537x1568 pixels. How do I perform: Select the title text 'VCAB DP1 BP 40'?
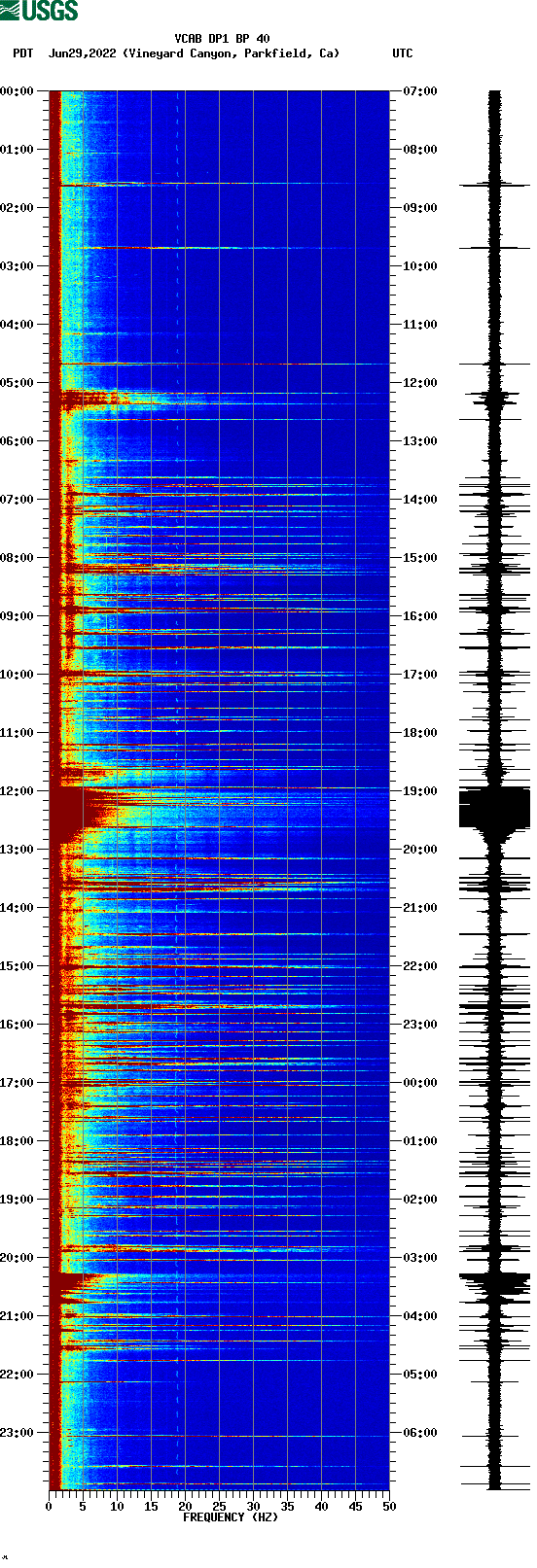pos(222,39)
